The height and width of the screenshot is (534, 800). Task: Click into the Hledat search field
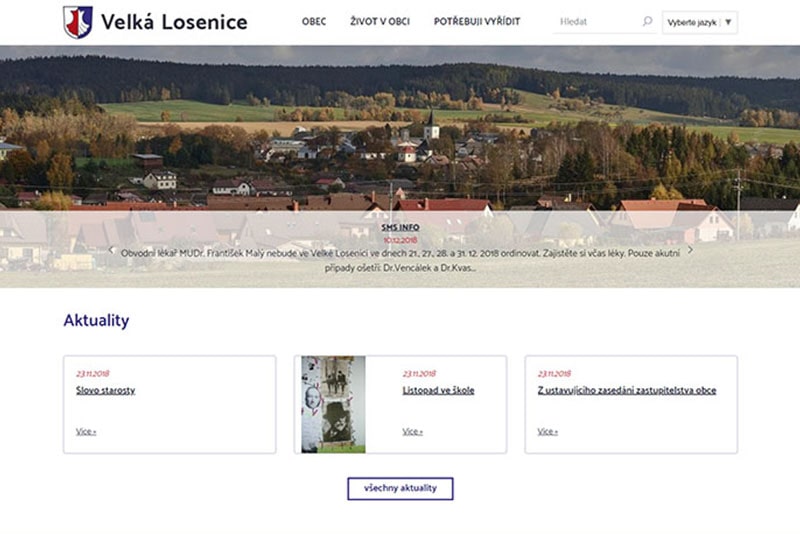tap(597, 22)
